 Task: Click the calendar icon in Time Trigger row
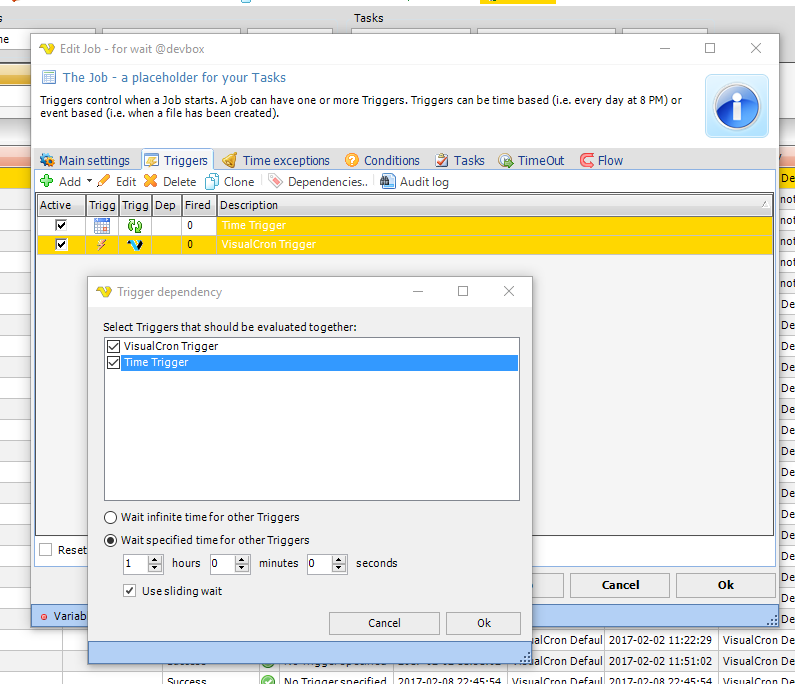tap(102, 226)
